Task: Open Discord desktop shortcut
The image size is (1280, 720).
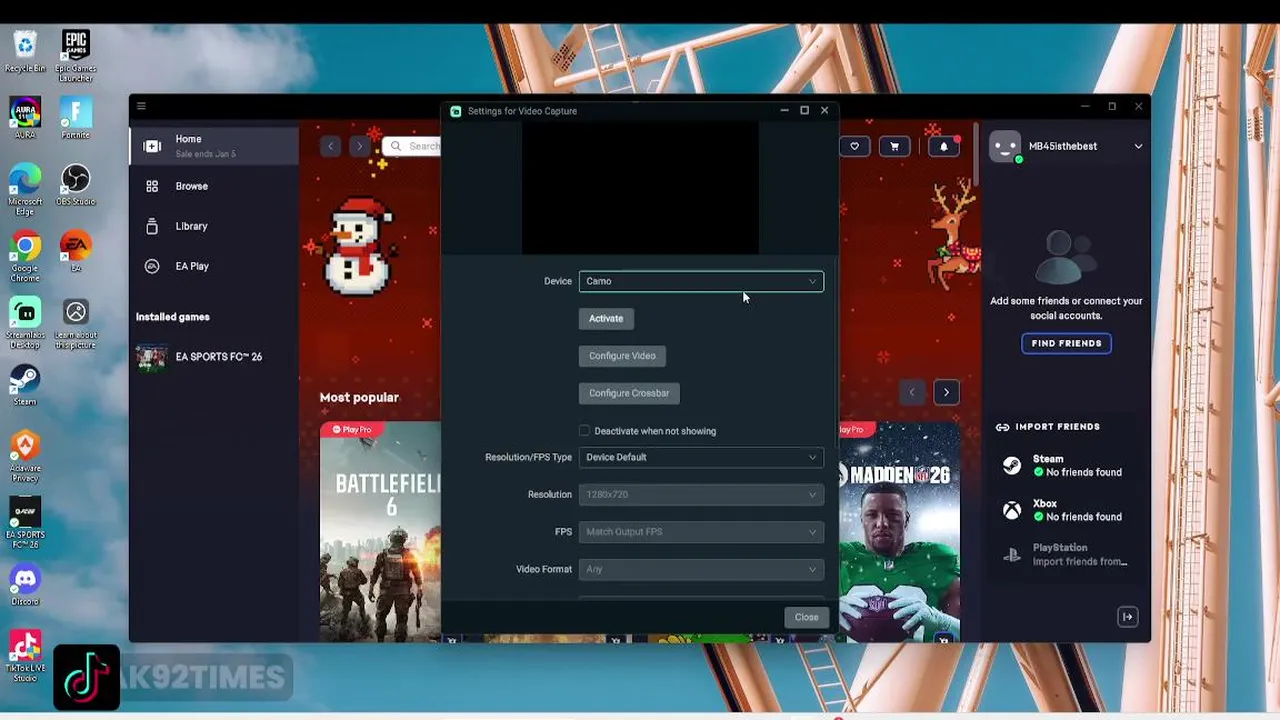Action: pos(25,586)
